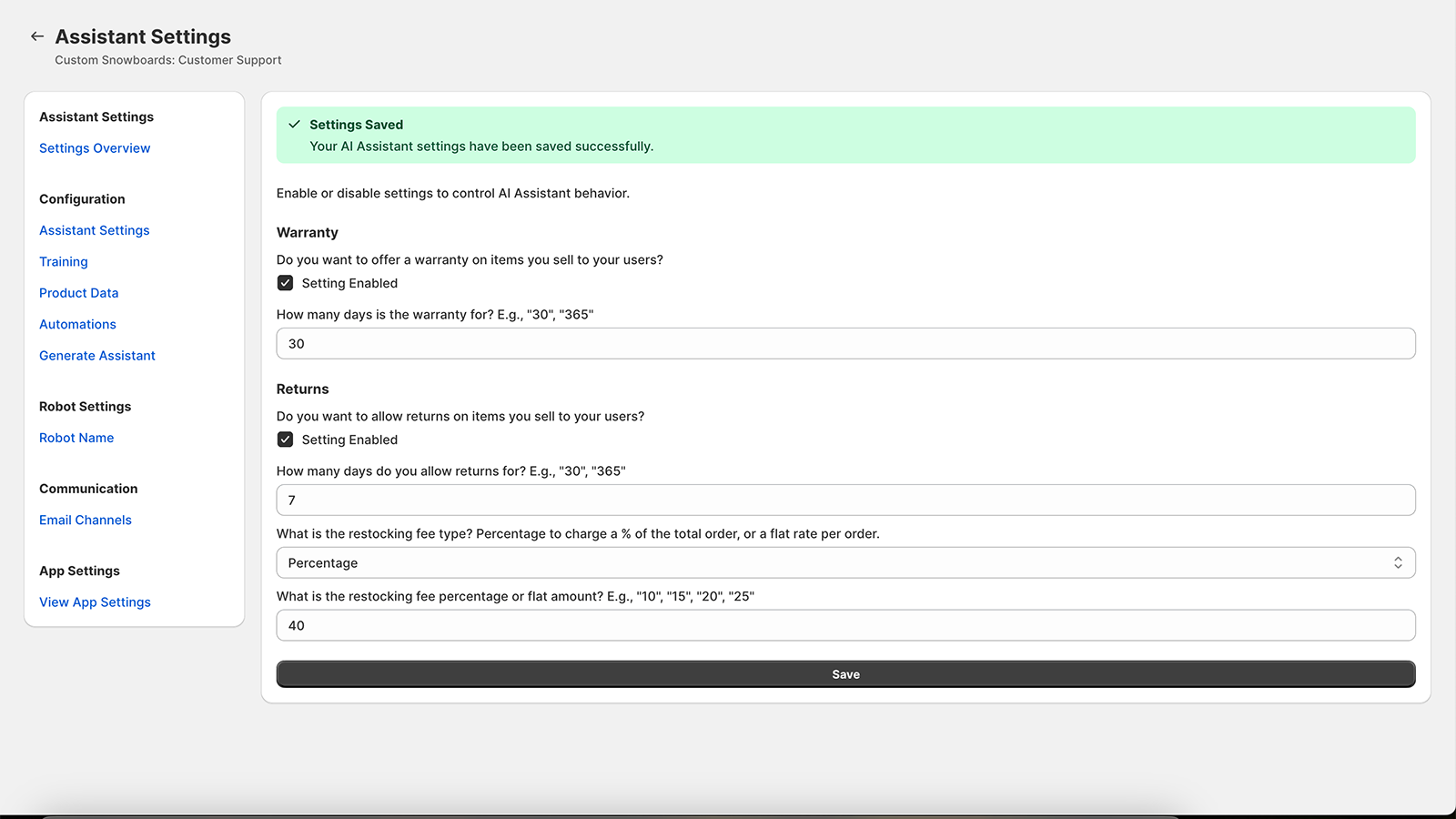Navigate to Product Data
The width and height of the screenshot is (1456, 819).
point(78,292)
